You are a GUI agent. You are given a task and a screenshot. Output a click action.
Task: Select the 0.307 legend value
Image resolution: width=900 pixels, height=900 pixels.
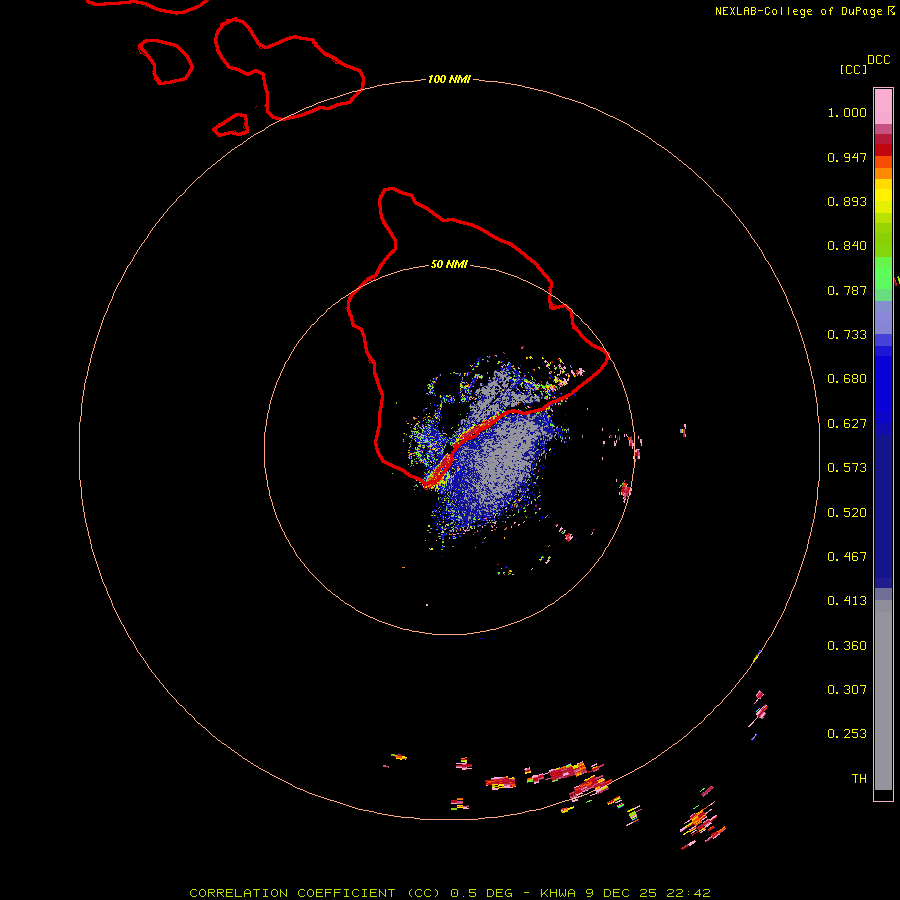[847, 690]
